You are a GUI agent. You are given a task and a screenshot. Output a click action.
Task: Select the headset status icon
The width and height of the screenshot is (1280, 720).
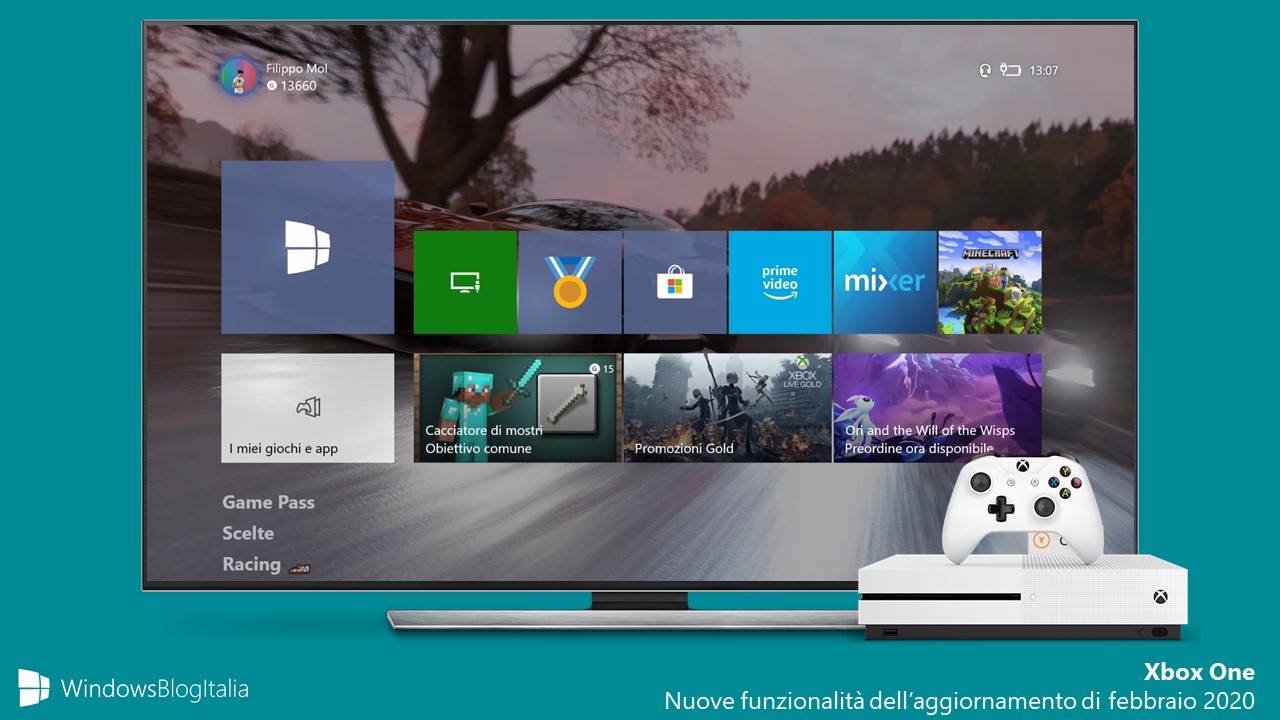pyautogui.click(x=985, y=70)
